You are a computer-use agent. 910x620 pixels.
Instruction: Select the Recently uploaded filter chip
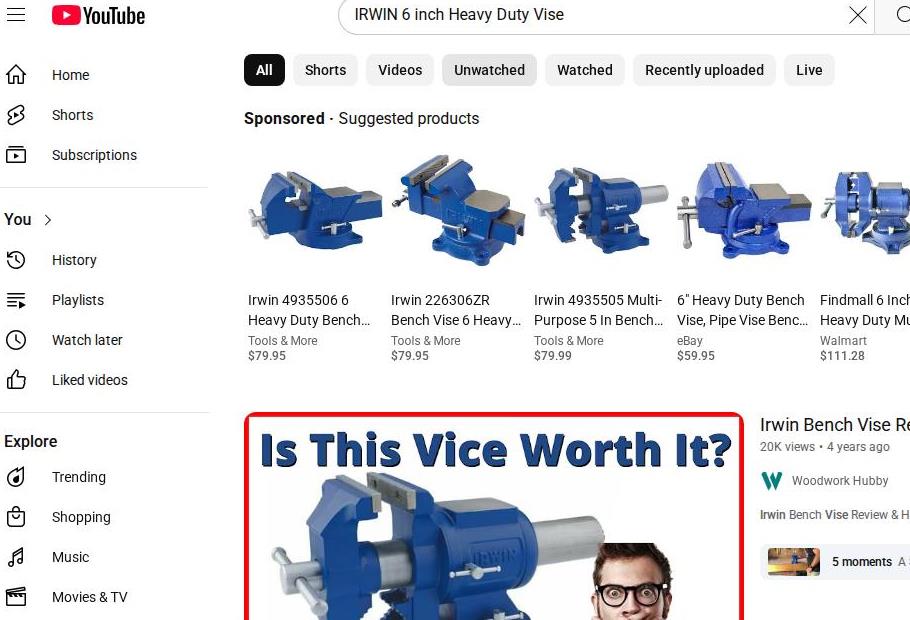coord(704,70)
